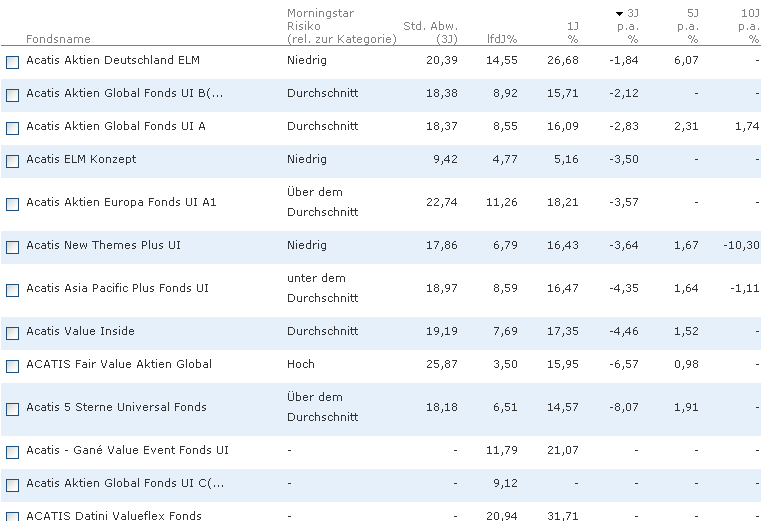Select 1J value 31,71
Screen dimensions: 768x521
pos(563,516)
